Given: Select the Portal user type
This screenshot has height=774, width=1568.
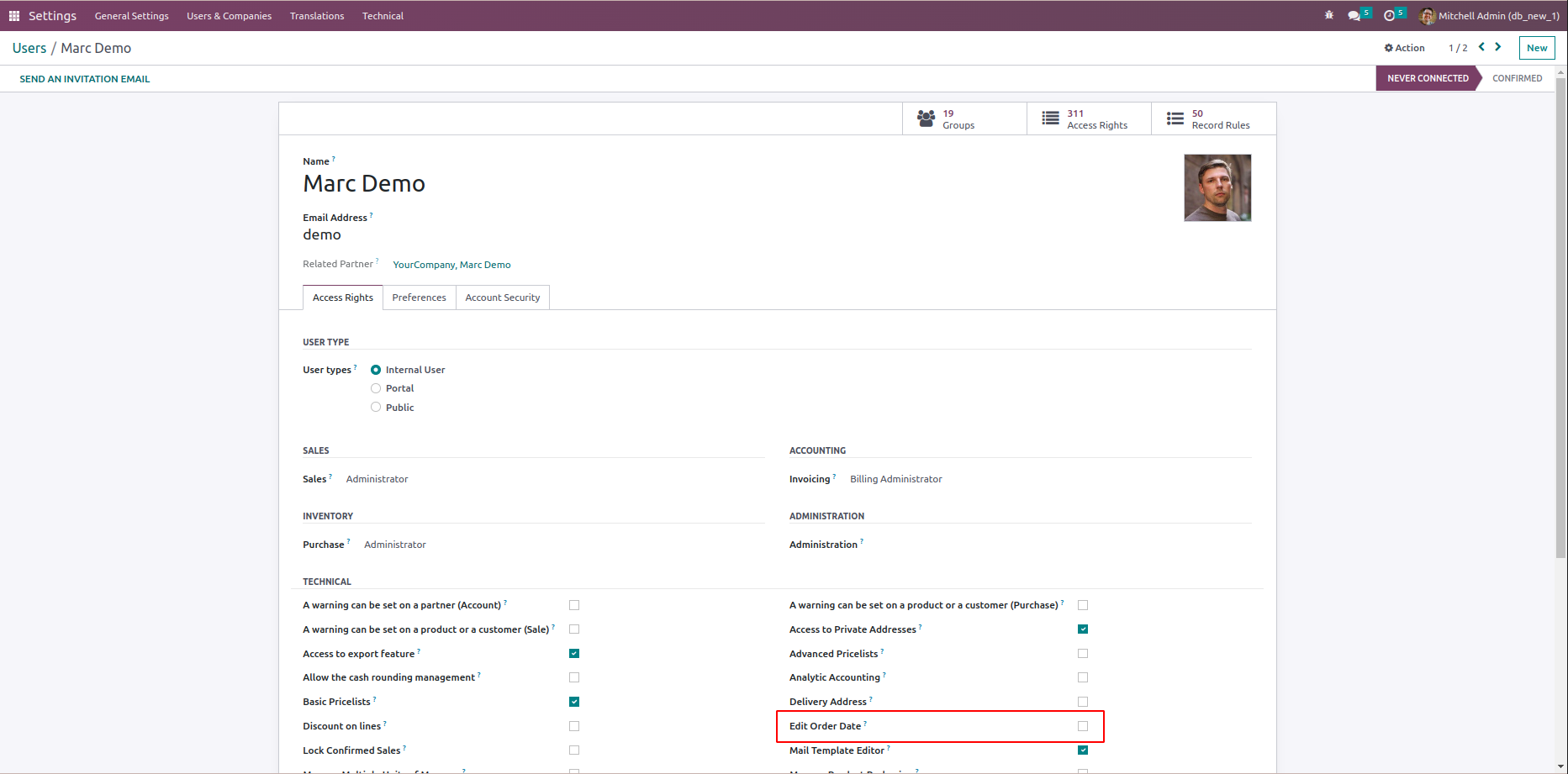Looking at the screenshot, I should coord(376,388).
